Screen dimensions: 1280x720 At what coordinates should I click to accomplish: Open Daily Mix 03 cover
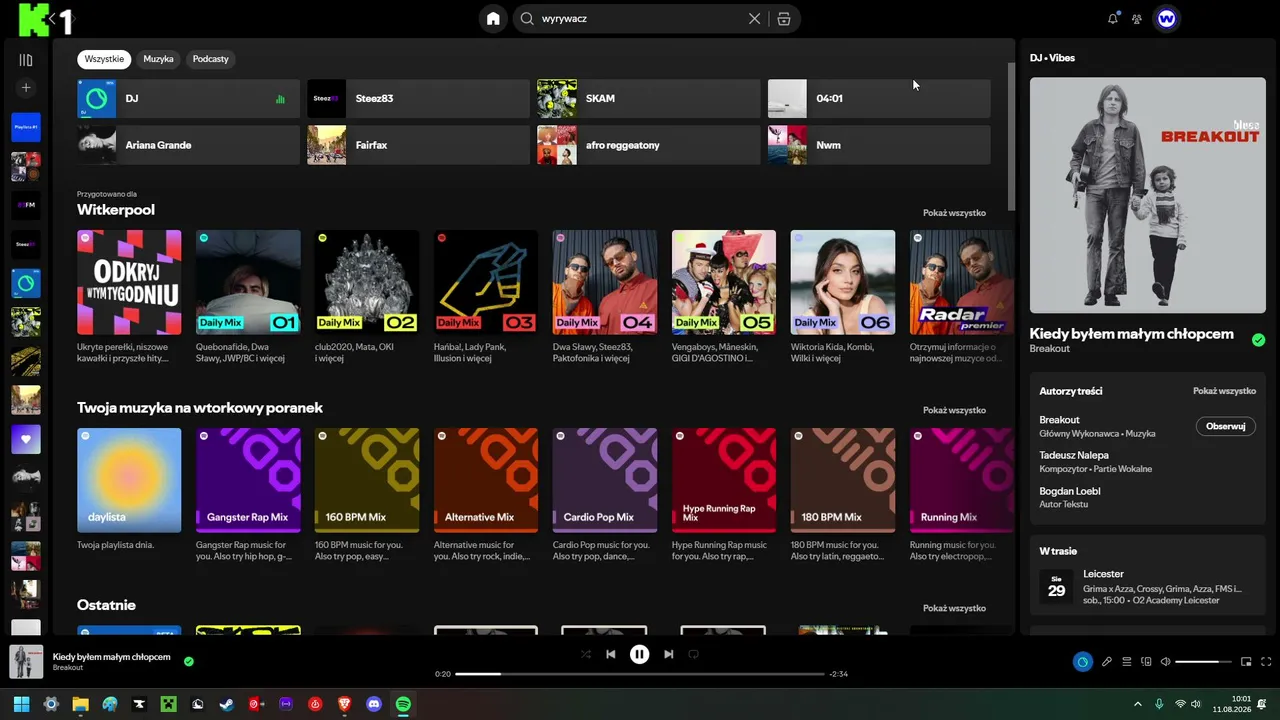pos(486,282)
